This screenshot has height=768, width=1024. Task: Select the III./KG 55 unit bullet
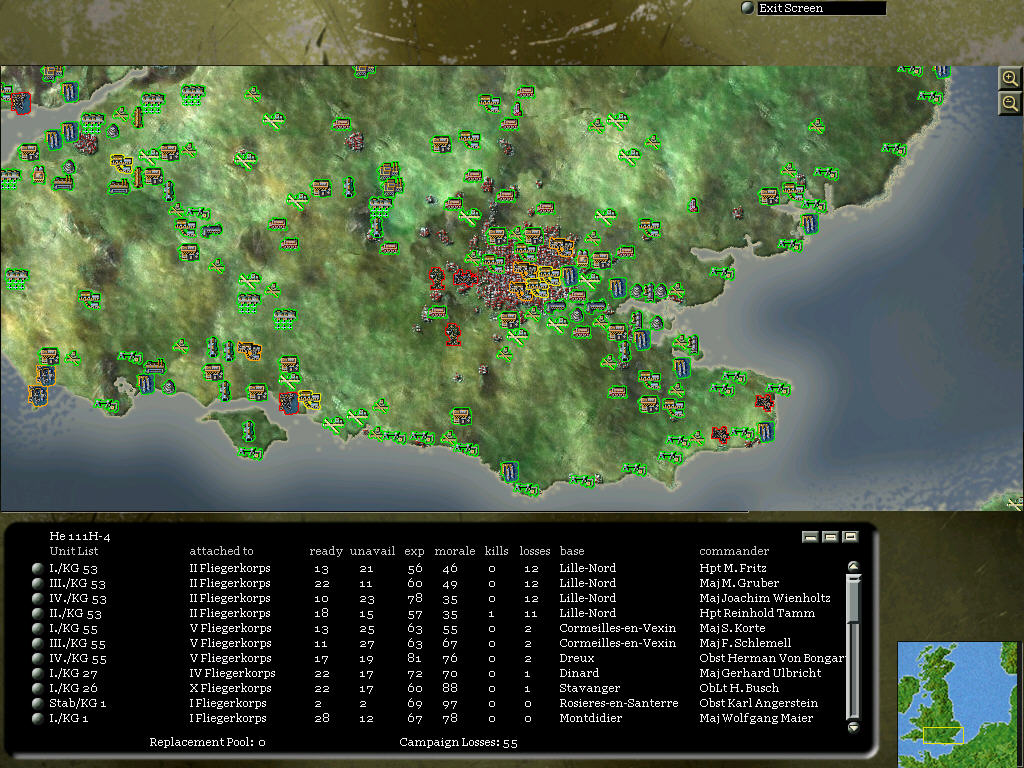tap(38, 643)
